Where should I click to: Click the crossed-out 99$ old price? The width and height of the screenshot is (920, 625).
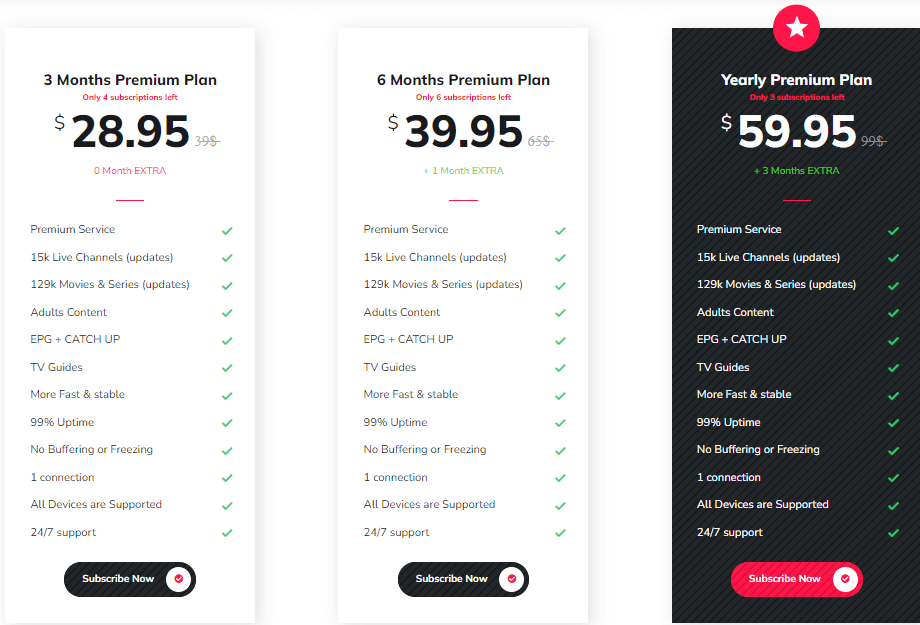(x=873, y=142)
